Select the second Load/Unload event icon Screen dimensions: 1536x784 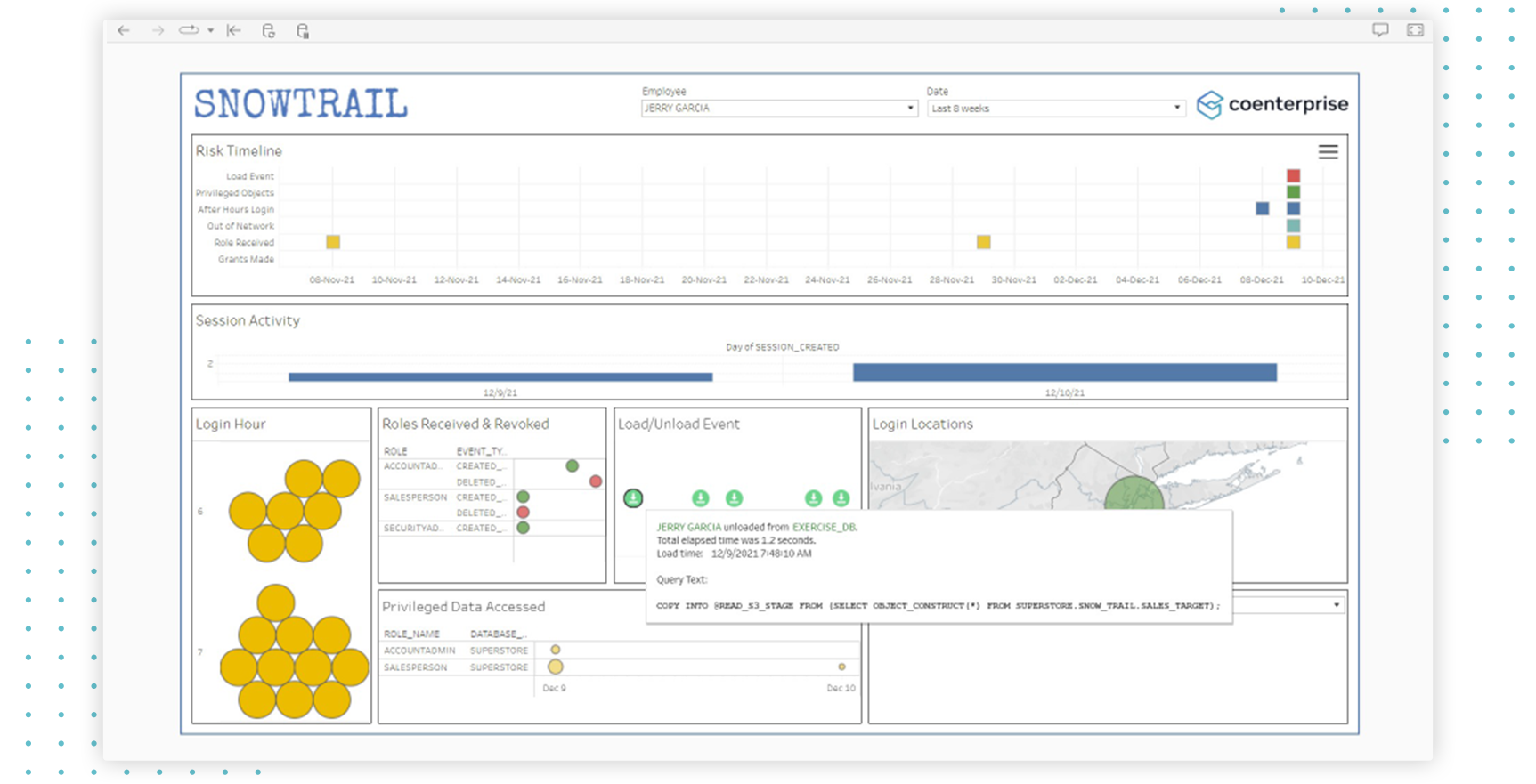click(x=701, y=498)
